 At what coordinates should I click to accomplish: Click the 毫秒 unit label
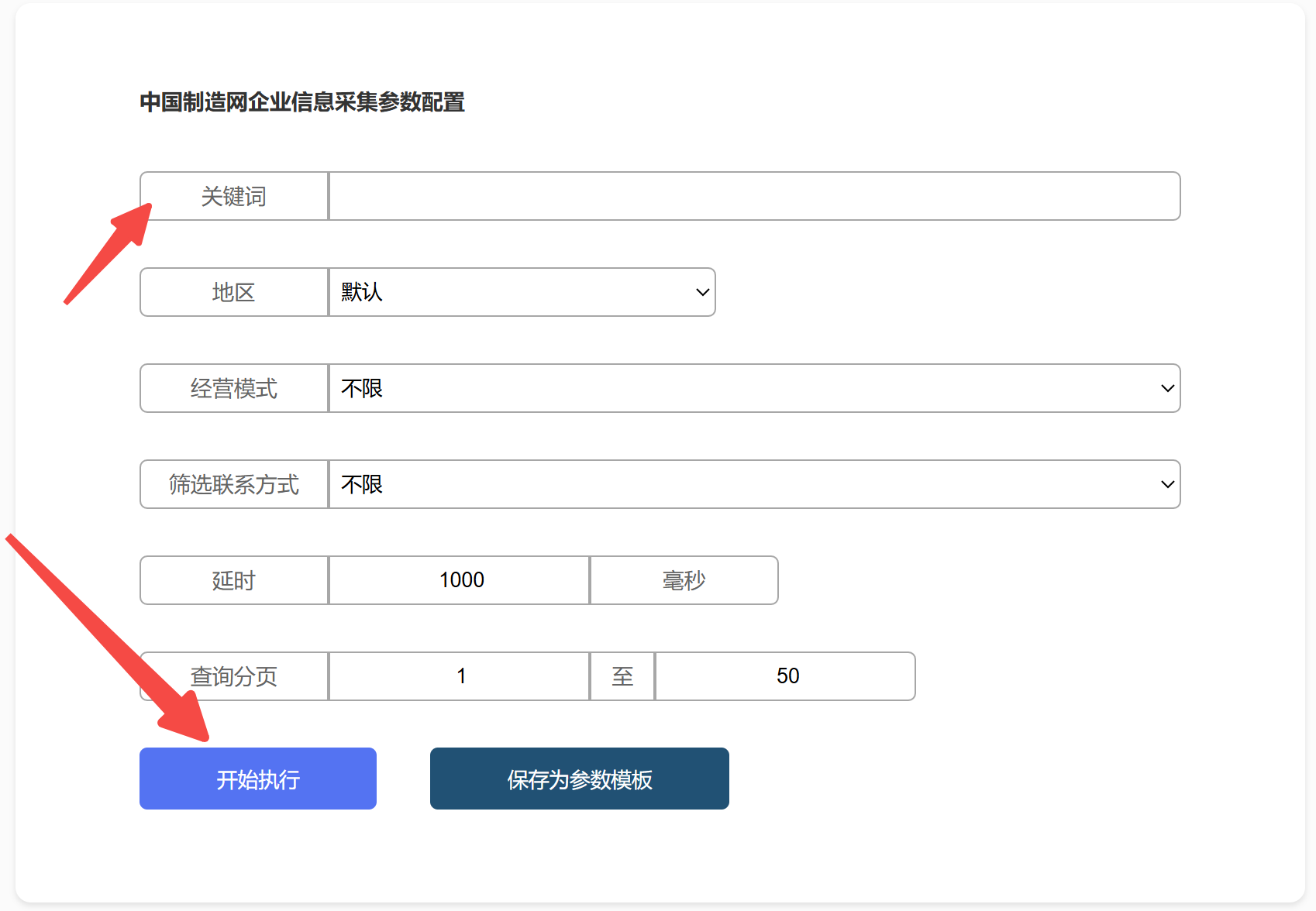[684, 580]
